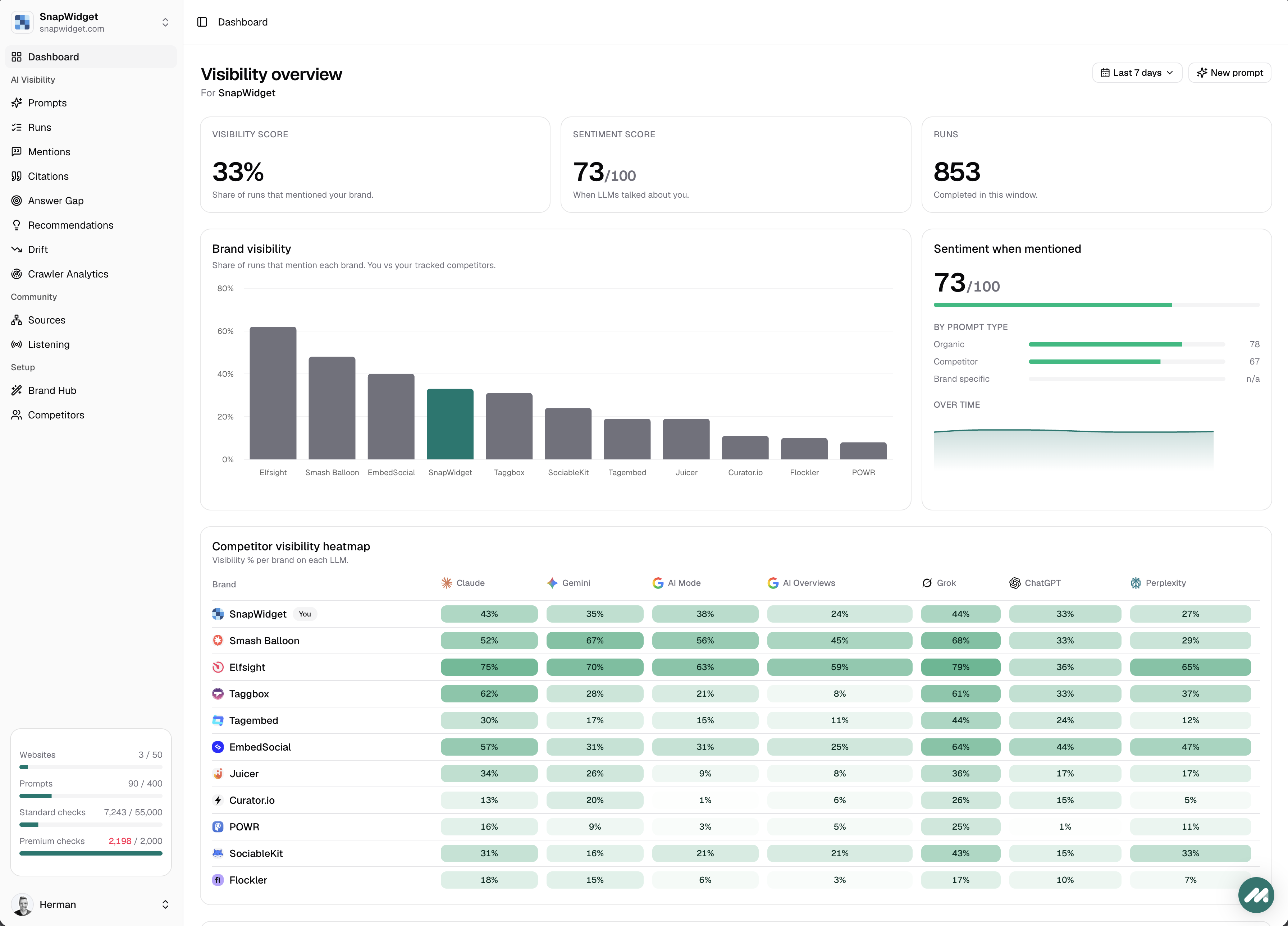Click the Sentiment Score 73/100 value
The width and height of the screenshot is (1288, 926).
[x=604, y=172]
